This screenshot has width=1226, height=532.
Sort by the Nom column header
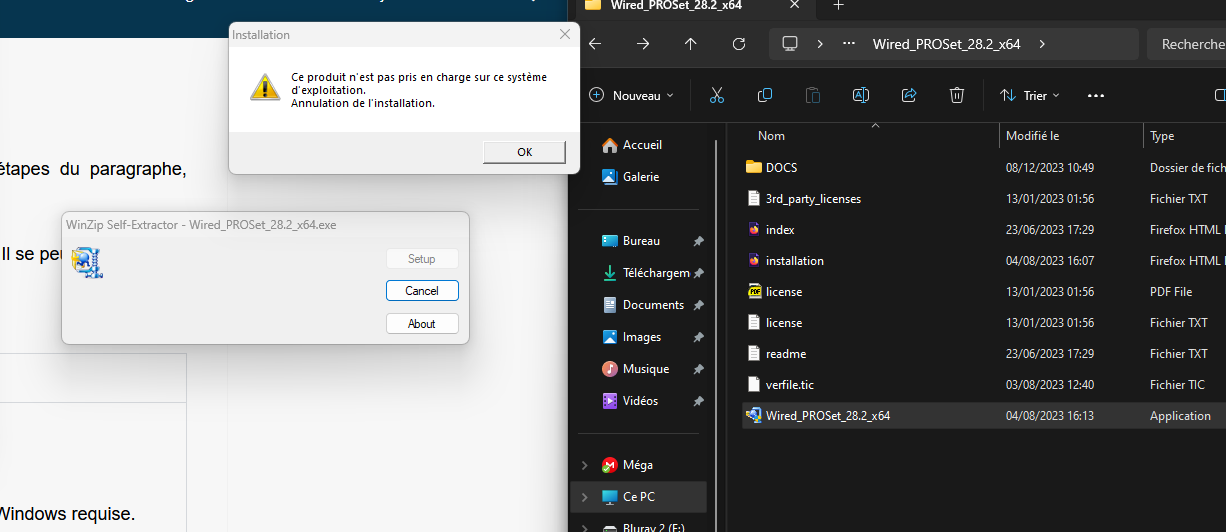(771, 135)
